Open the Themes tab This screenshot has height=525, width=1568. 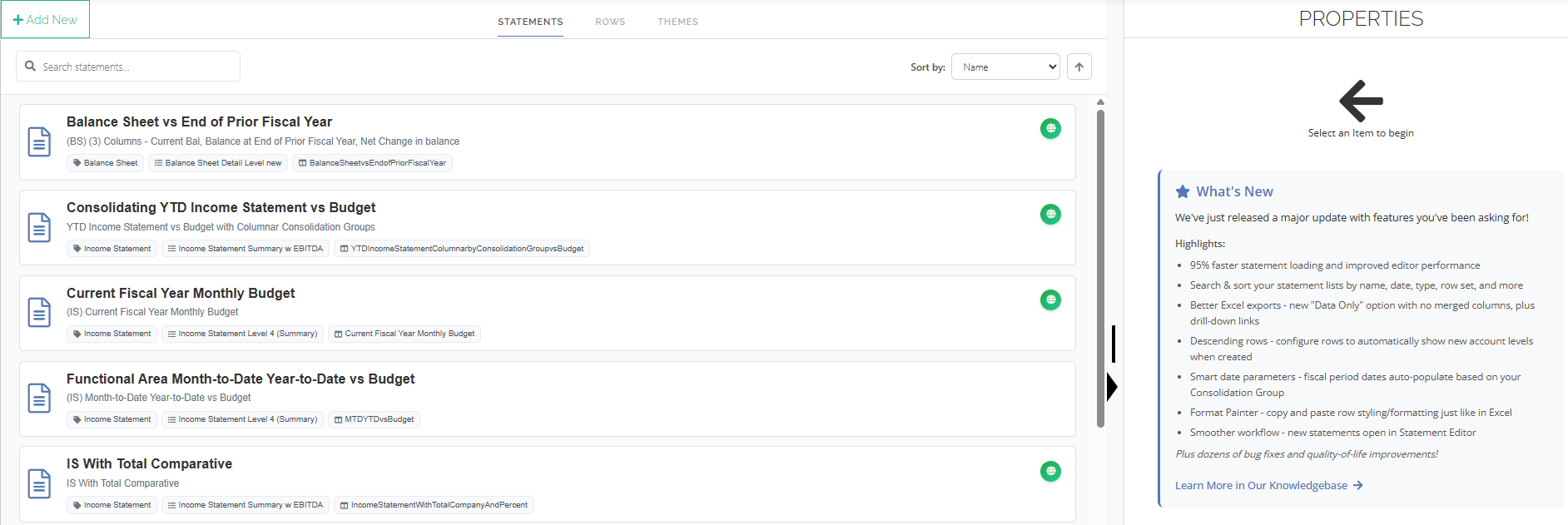point(677,22)
